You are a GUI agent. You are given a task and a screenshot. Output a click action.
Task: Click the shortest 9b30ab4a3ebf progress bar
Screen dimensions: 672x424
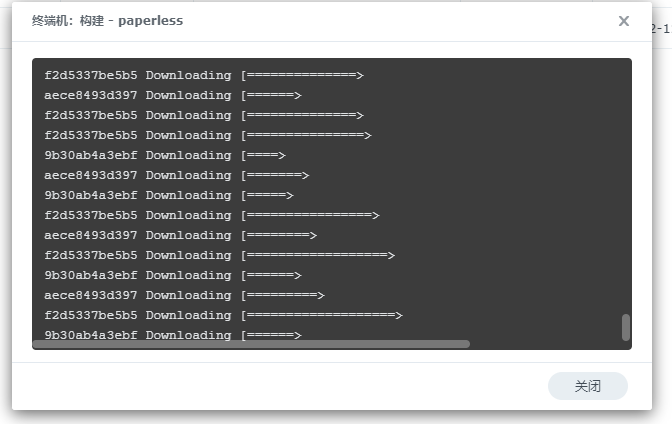click(x=262, y=155)
